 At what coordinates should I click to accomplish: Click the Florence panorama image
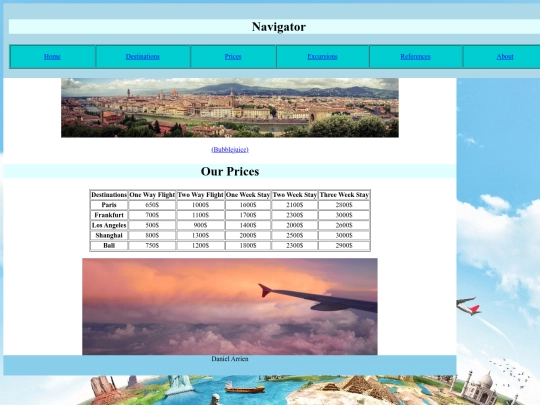230,108
